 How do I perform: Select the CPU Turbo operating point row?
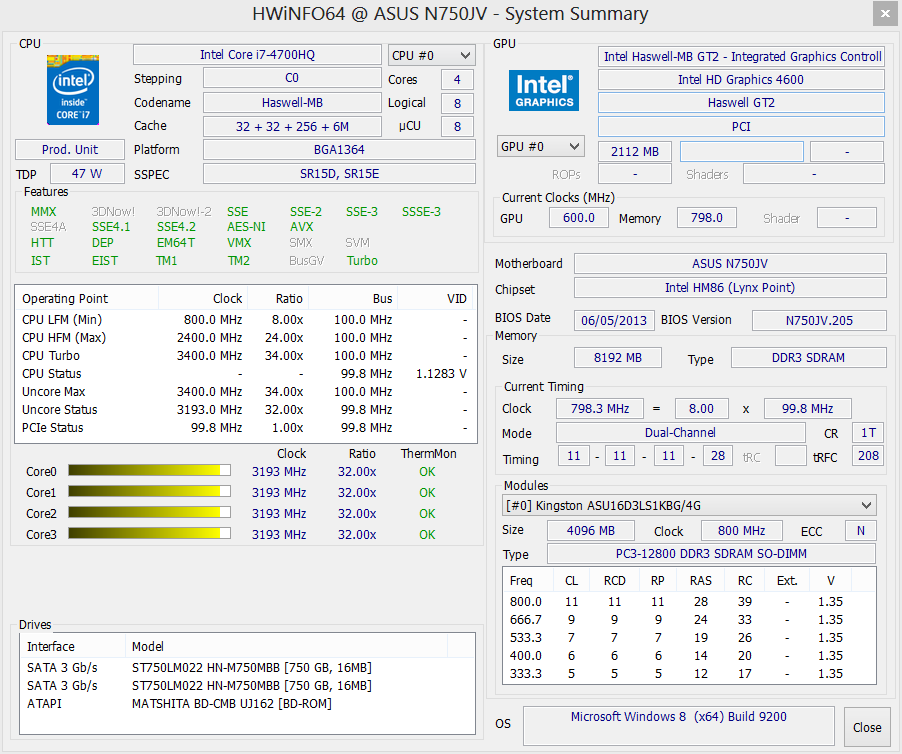(x=245, y=355)
